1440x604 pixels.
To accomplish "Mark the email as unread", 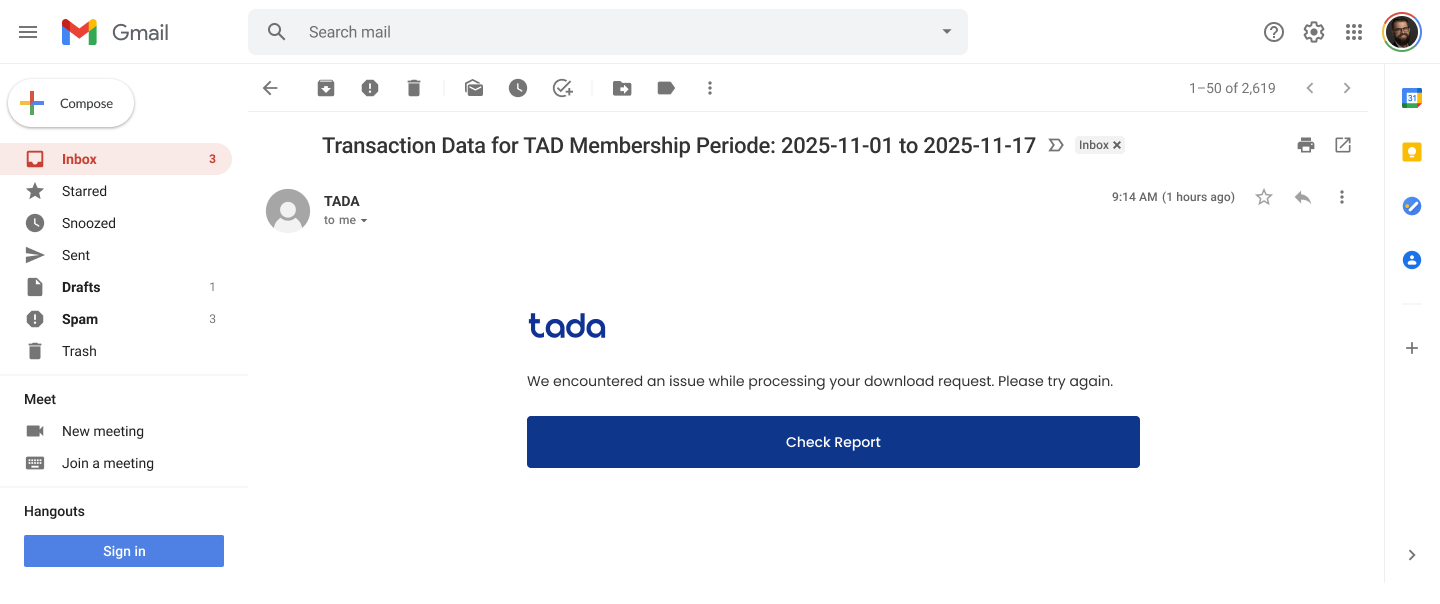I will (474, 88).
